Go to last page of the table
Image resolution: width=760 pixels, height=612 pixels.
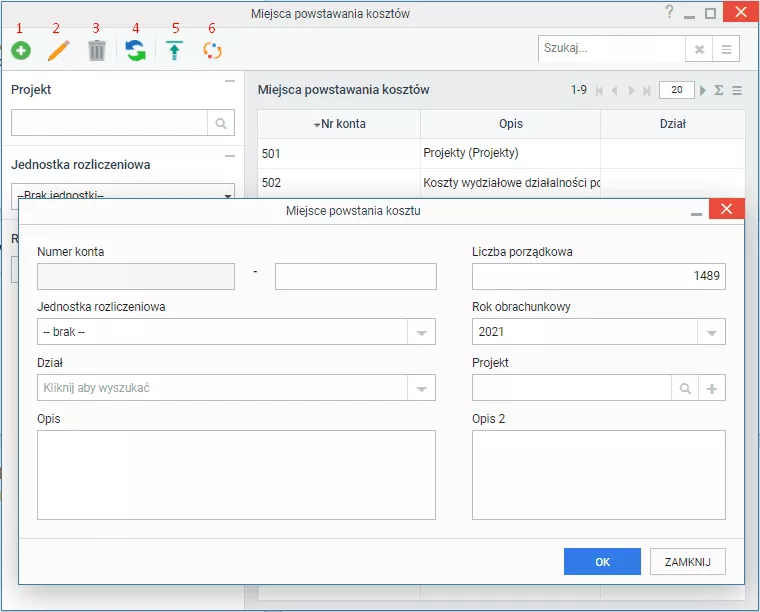click(x=647, y=91)
